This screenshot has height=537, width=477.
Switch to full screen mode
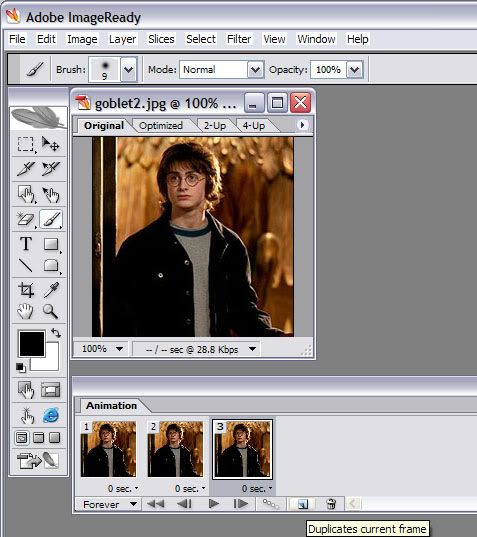click(54, 437)
